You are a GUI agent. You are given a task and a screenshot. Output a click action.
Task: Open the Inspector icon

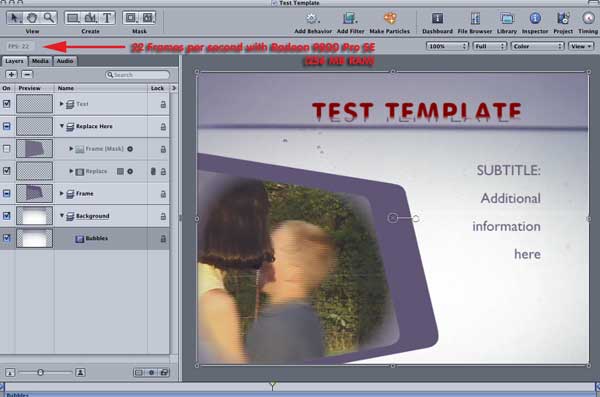[x=535, y=18]
